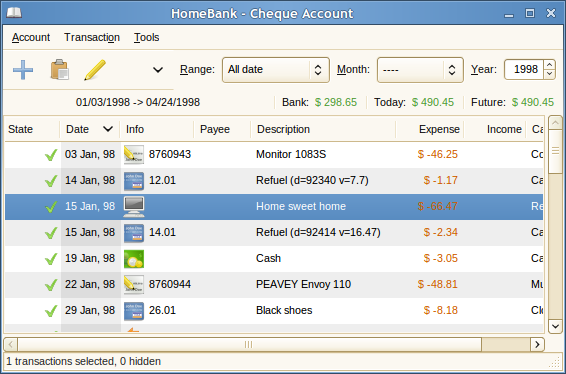Open the Tools menu
Screen dimensions: 566x374
[x=147, y=37]
